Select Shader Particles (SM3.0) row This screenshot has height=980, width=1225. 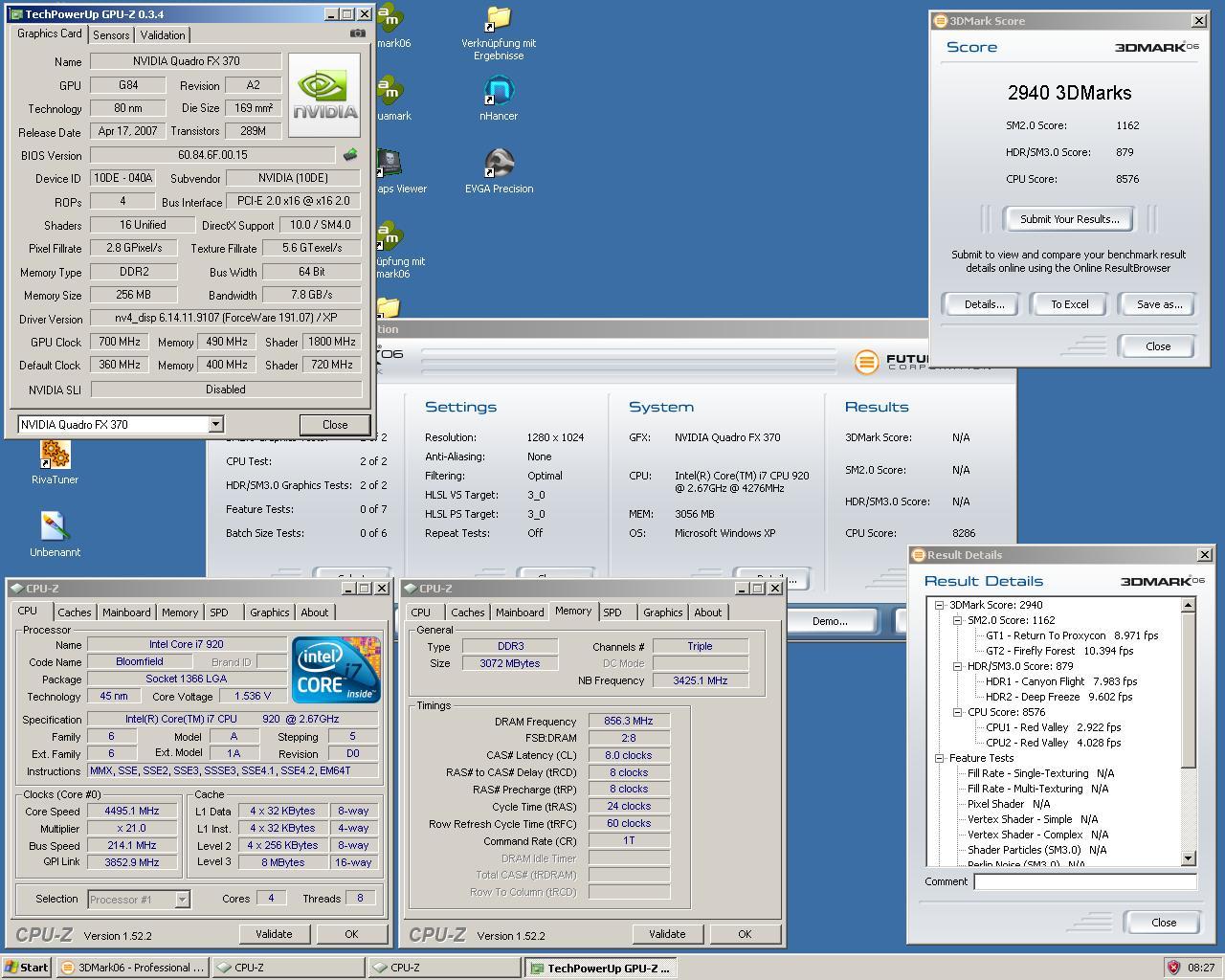1036,850
